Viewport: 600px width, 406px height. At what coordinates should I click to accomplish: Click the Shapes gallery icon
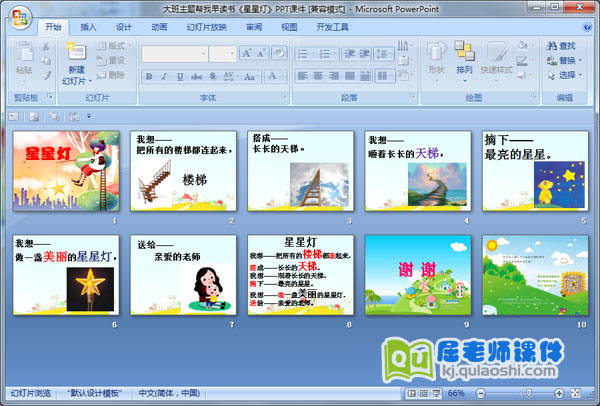(x=436, y=51)
